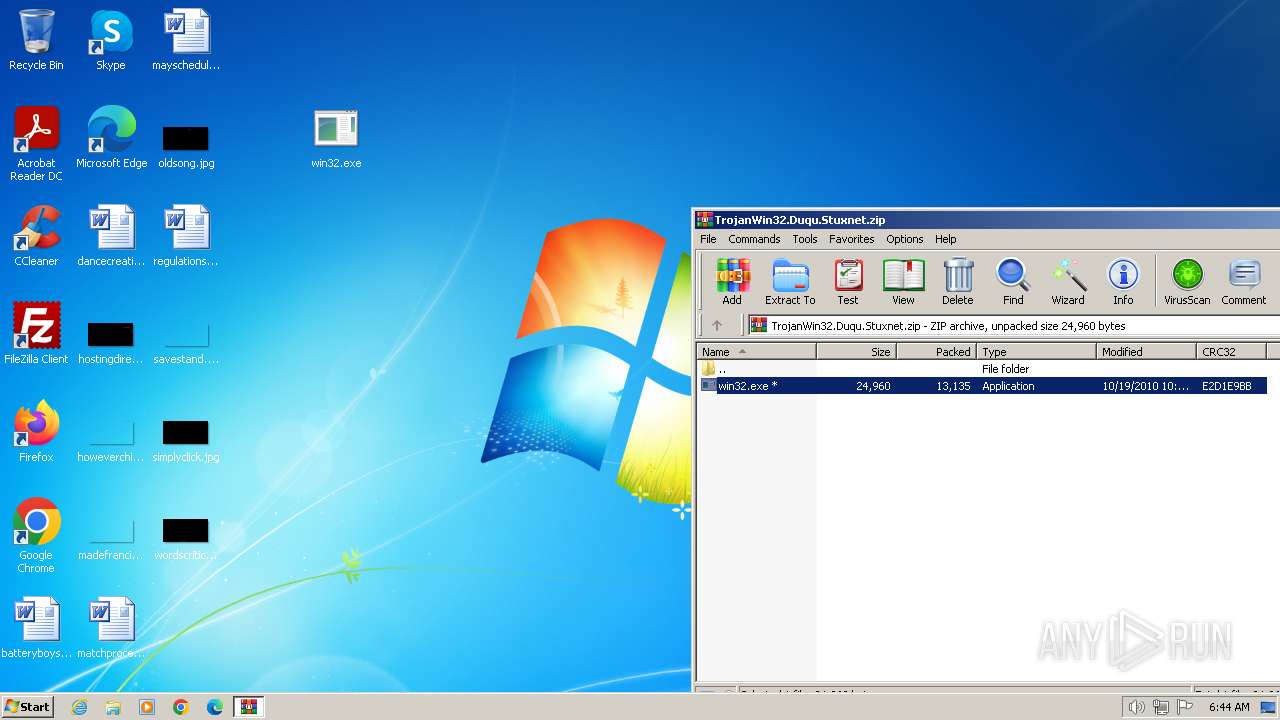Select the FileZilla Client shortcut
The image size is (1280, 720).
(x=36, y=334)
